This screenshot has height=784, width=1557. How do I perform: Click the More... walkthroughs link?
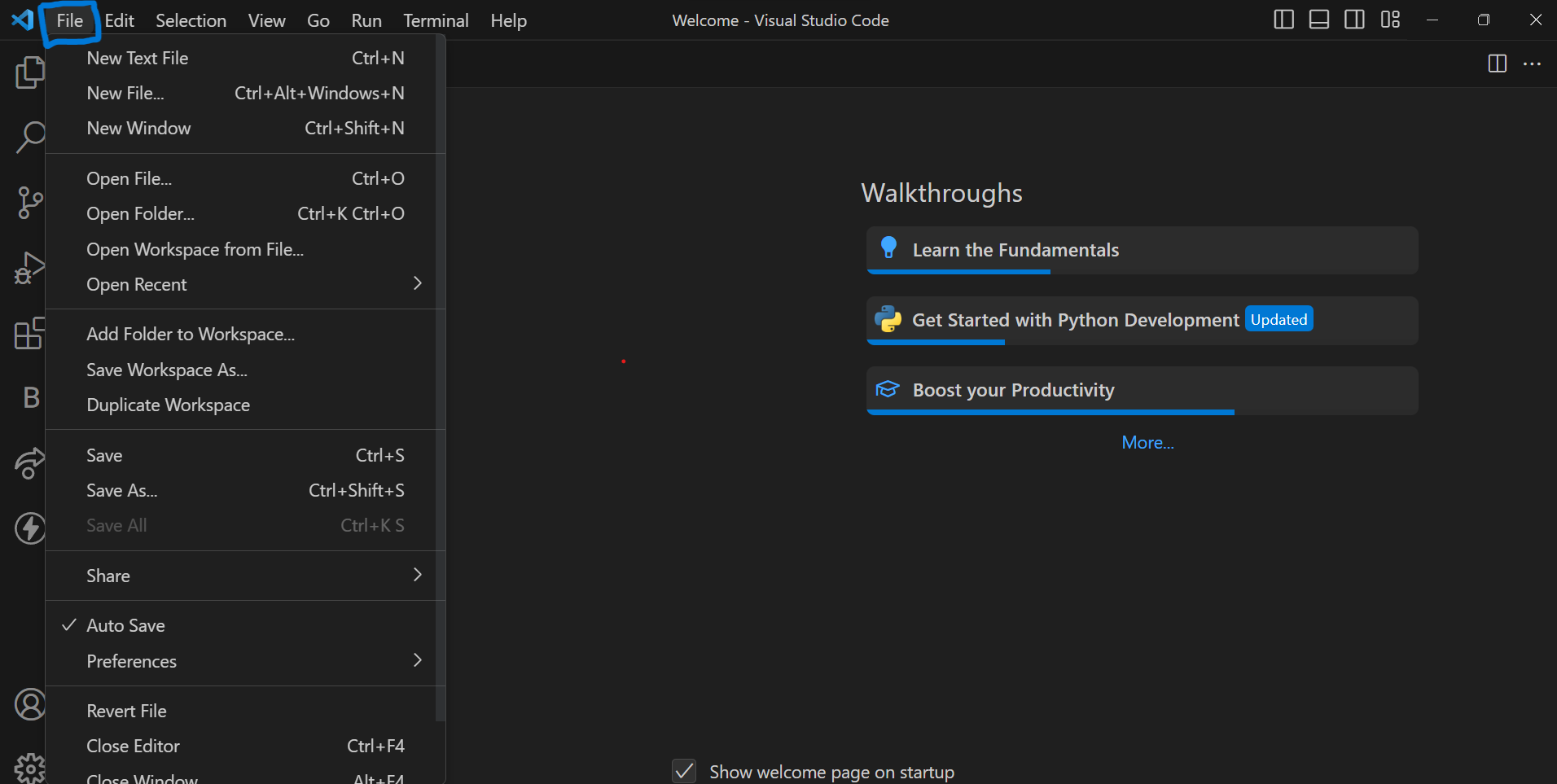click(x=1147, y=442)
